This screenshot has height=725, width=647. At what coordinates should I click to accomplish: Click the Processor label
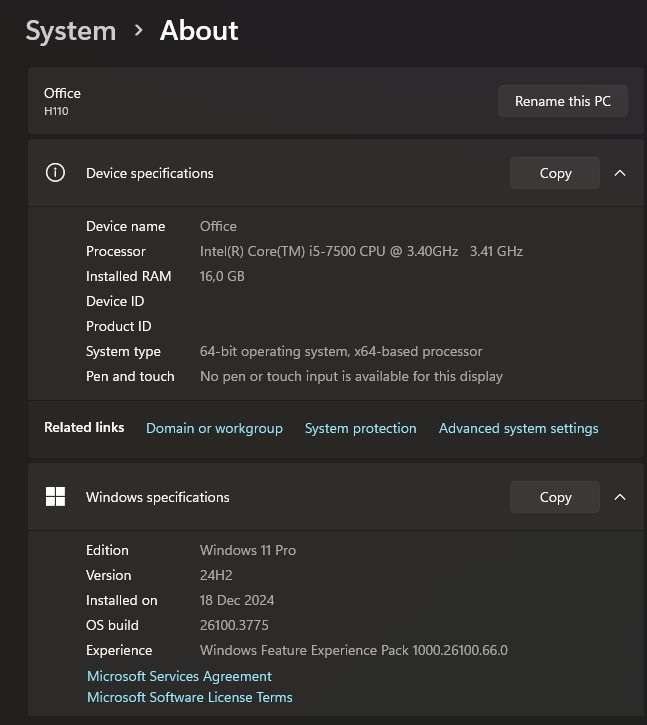(x=116, y=251)
